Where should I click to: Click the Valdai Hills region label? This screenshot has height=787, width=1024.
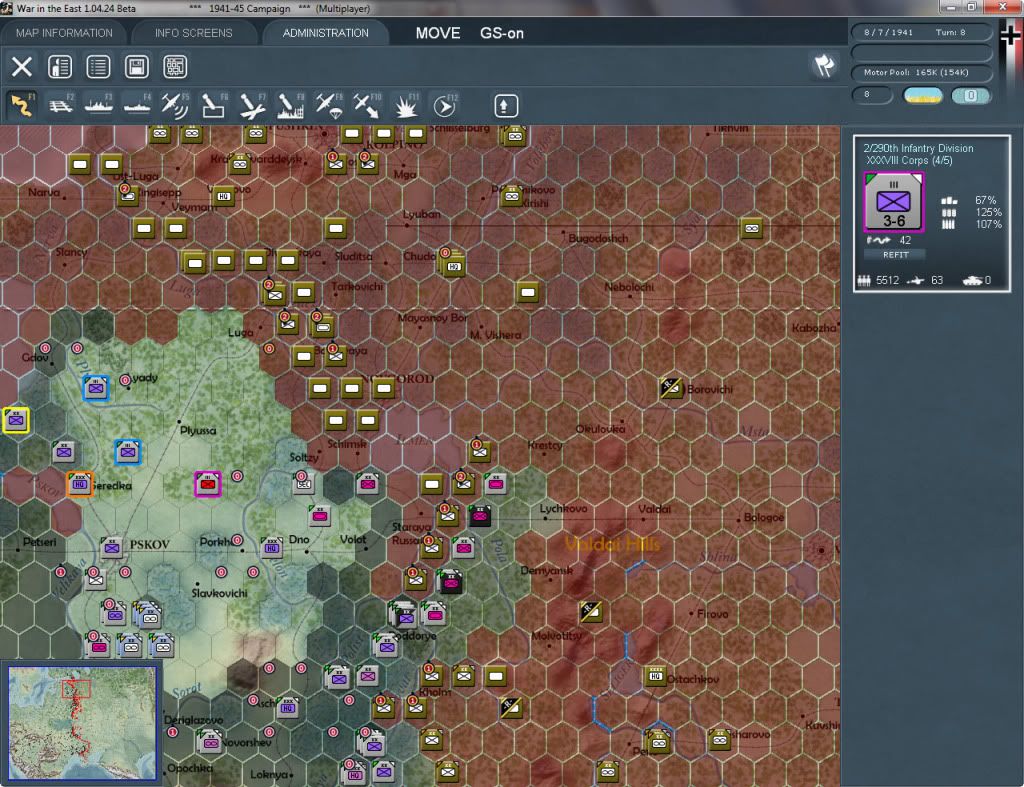612,543
